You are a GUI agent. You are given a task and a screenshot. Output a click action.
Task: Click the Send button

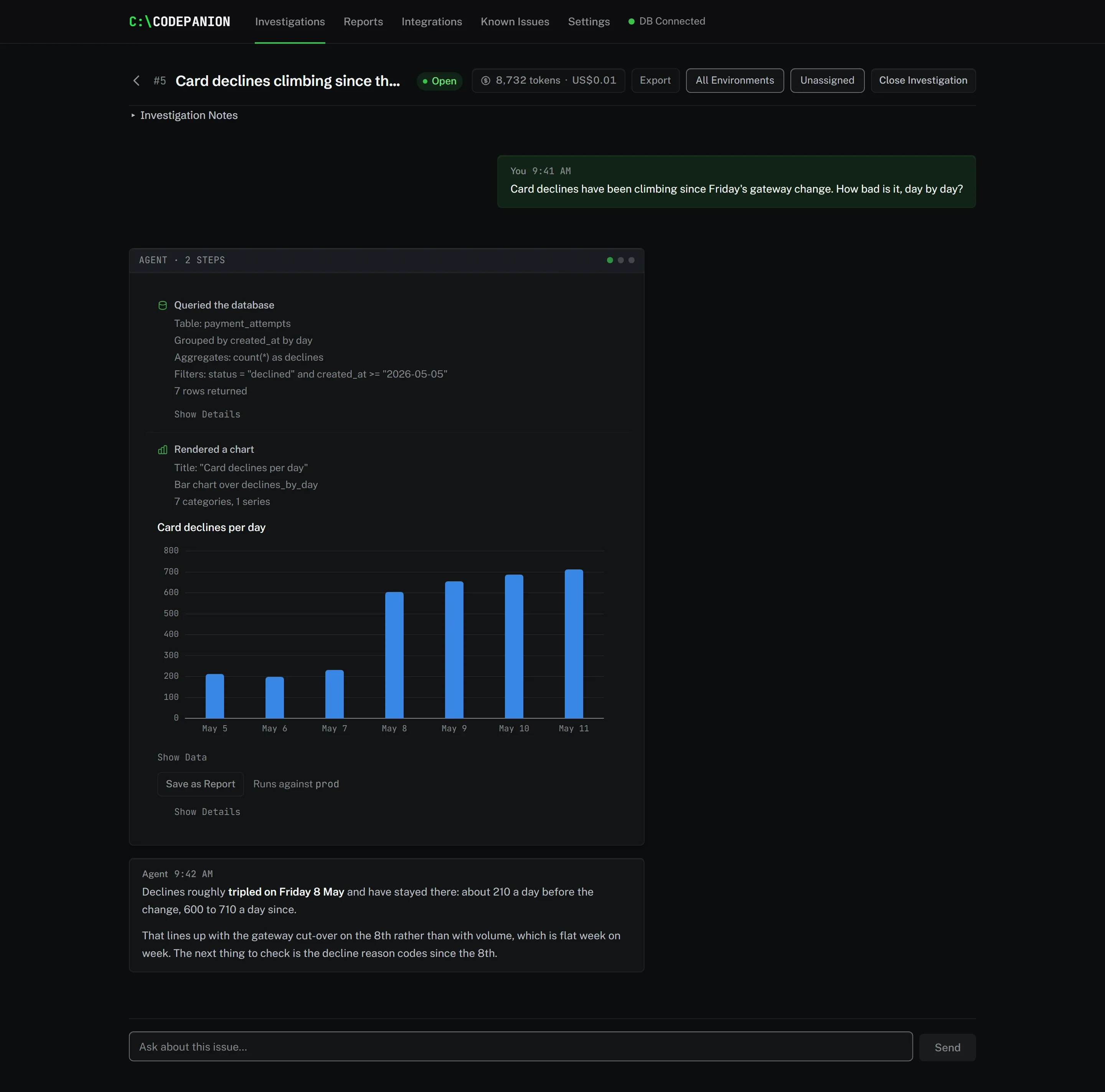(947, 1047)
